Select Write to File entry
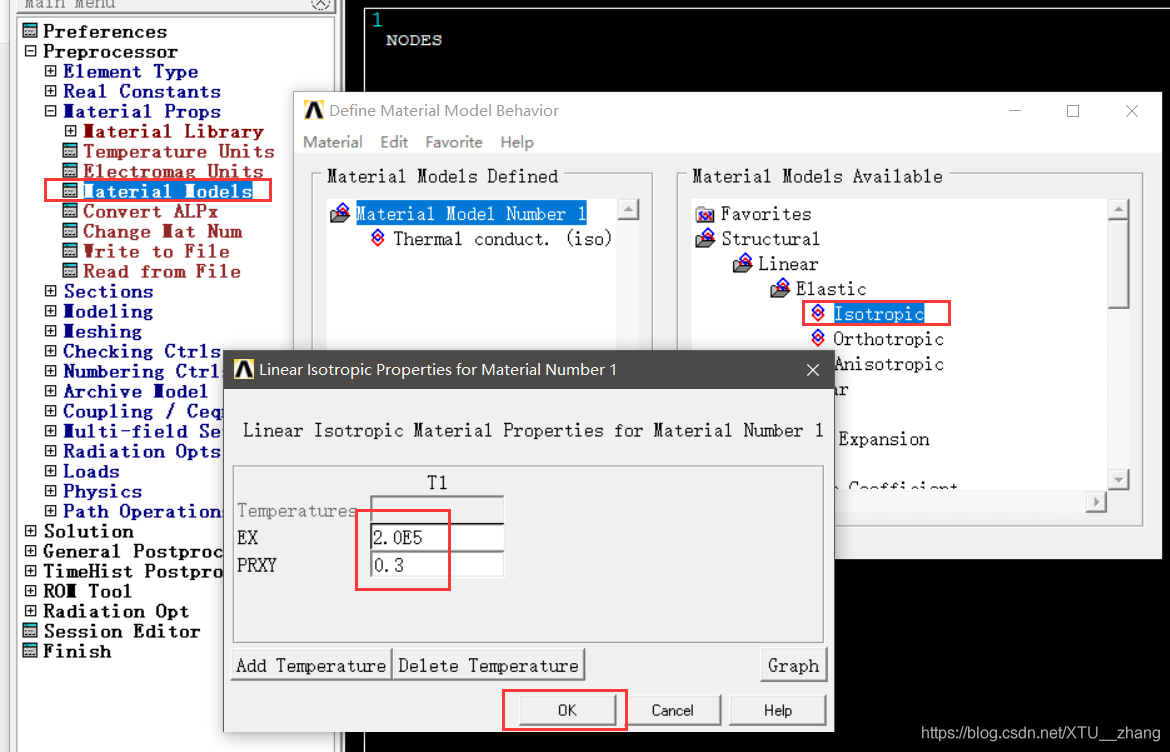 (x=156, y=251)
